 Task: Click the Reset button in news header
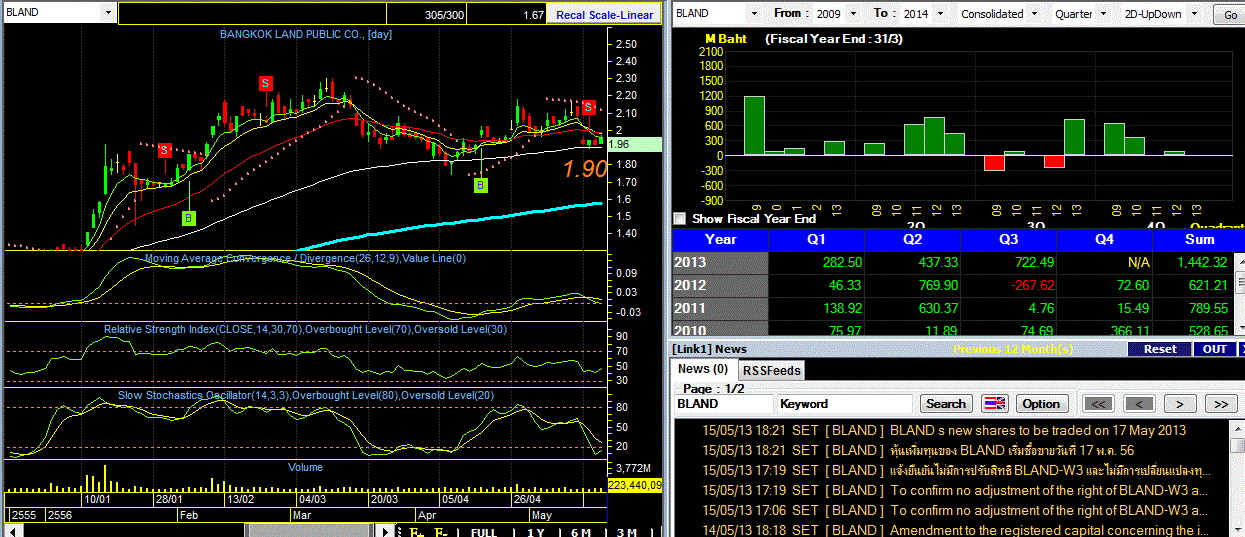[x=1160, y=349]
